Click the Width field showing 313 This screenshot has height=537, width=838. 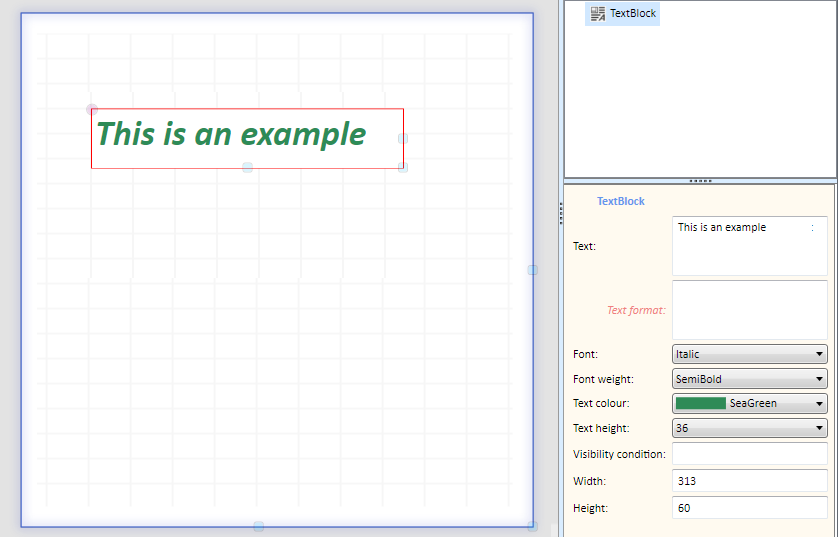[x=750, y=481]
